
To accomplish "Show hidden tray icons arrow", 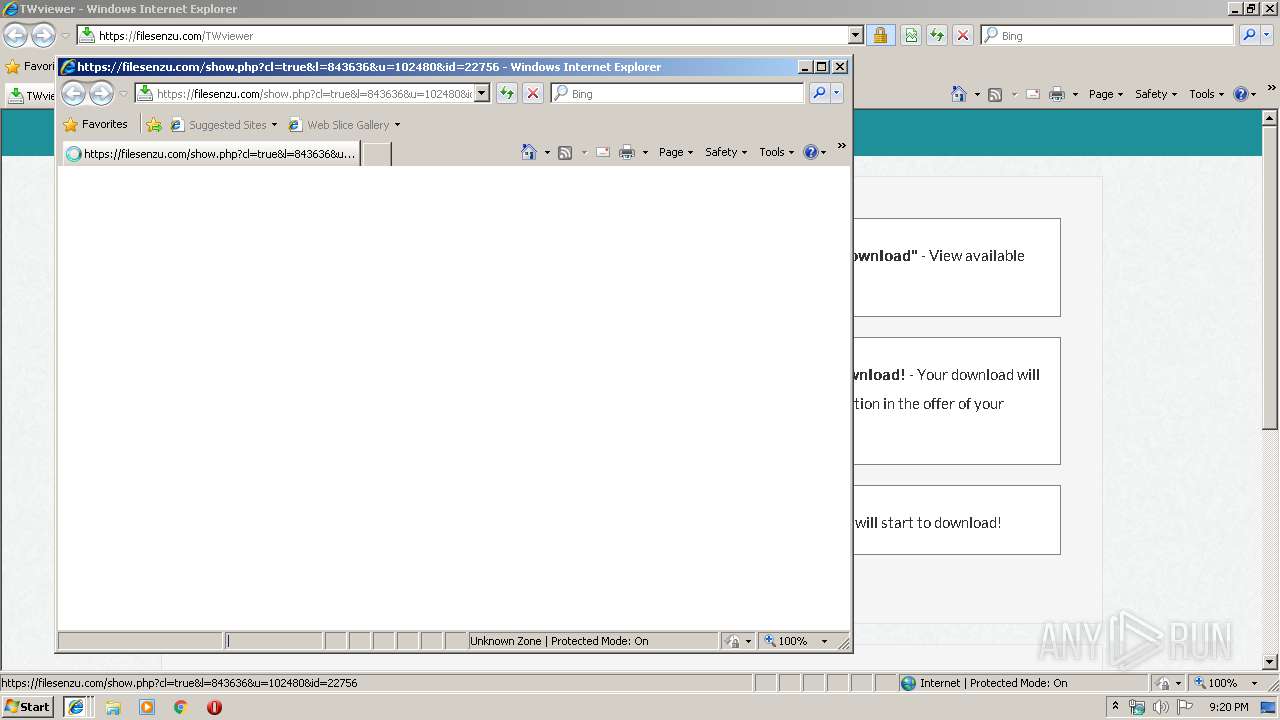I will click(1116, 707).
